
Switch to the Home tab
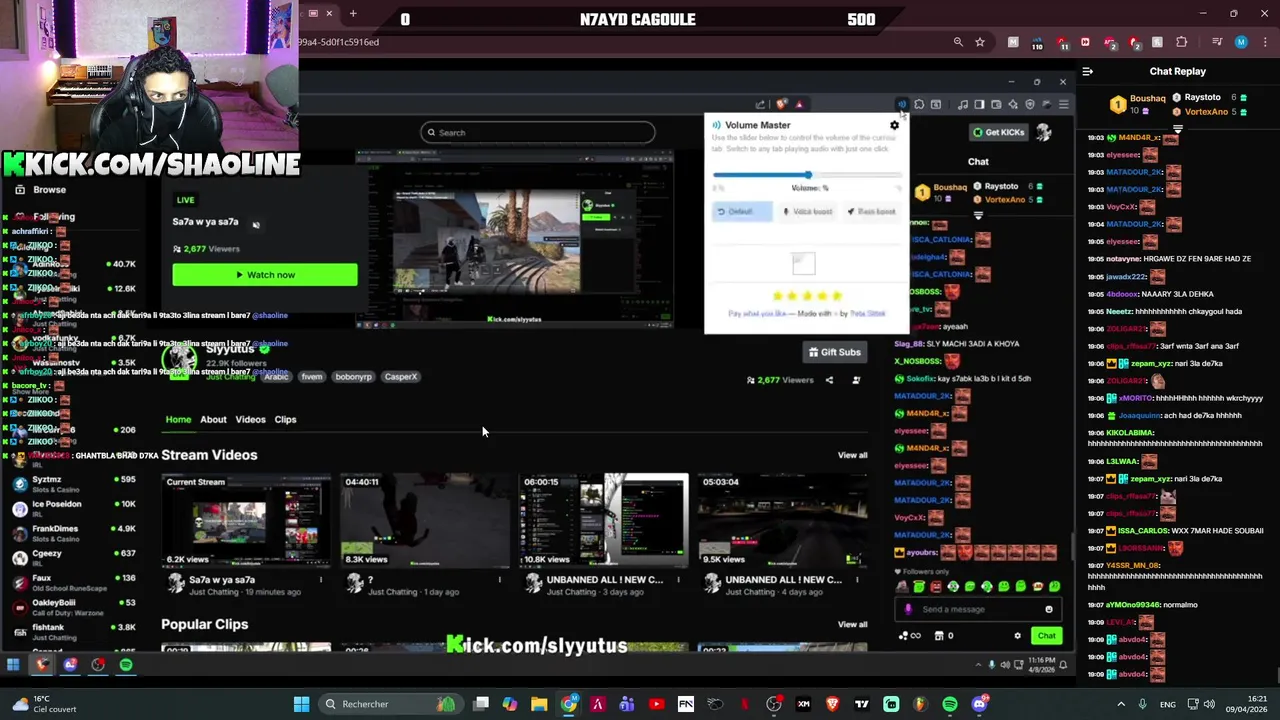pyautogui.click(x=178, y=419)
